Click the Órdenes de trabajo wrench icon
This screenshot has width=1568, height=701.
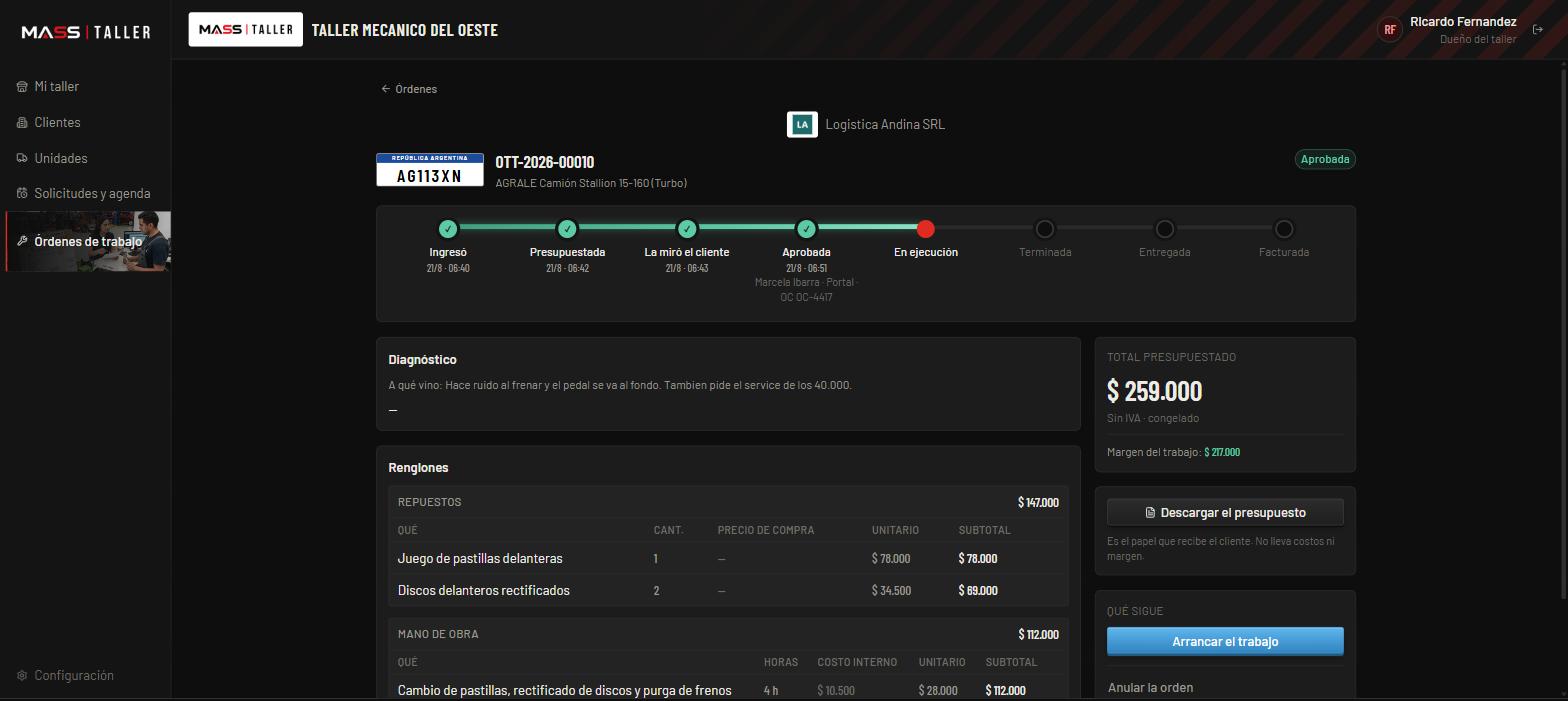coord(22,241)
